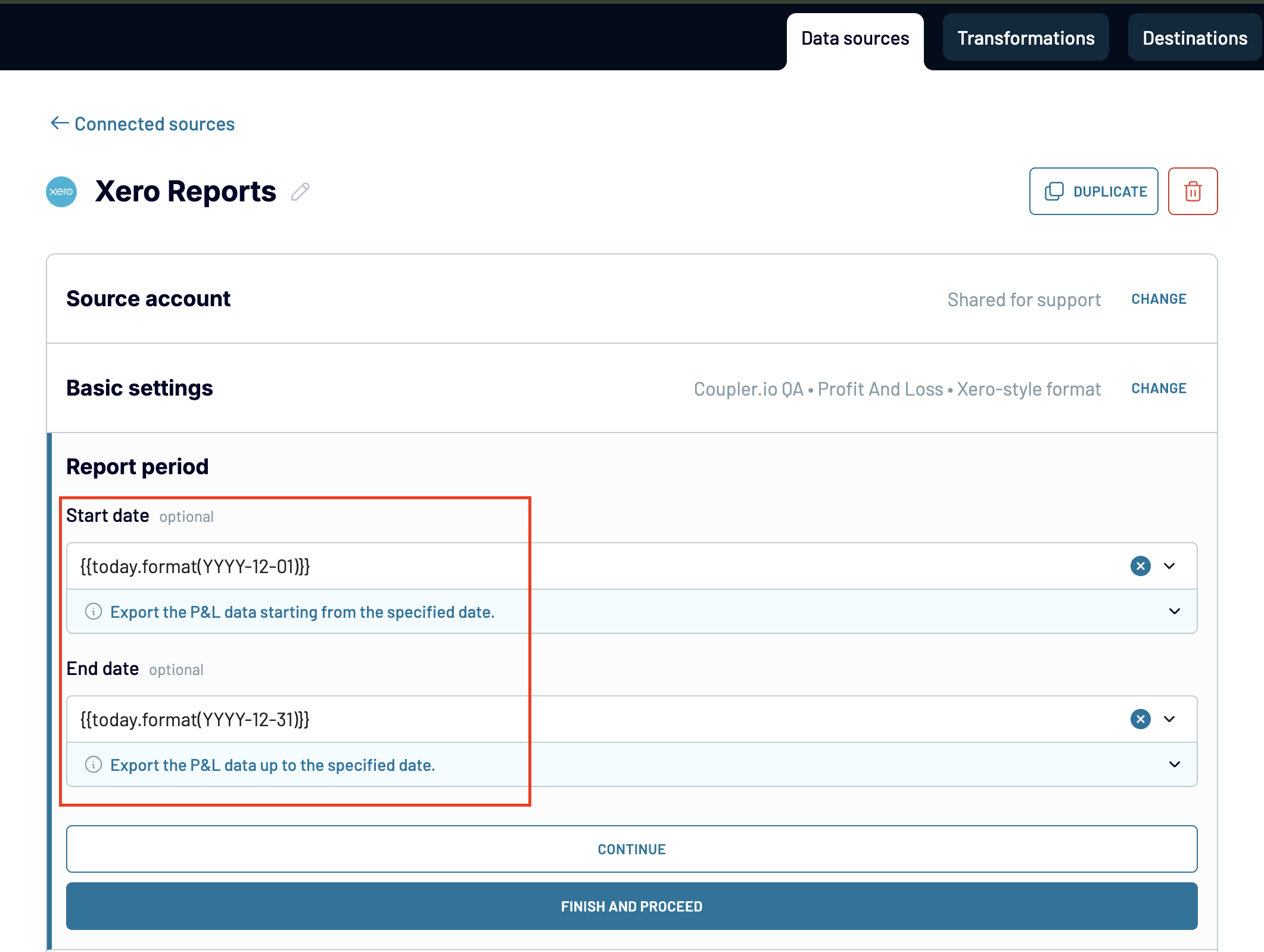Viewport: 1264px width, 952px height.
Task: Click the Report period heading
Action: [138, 466]
